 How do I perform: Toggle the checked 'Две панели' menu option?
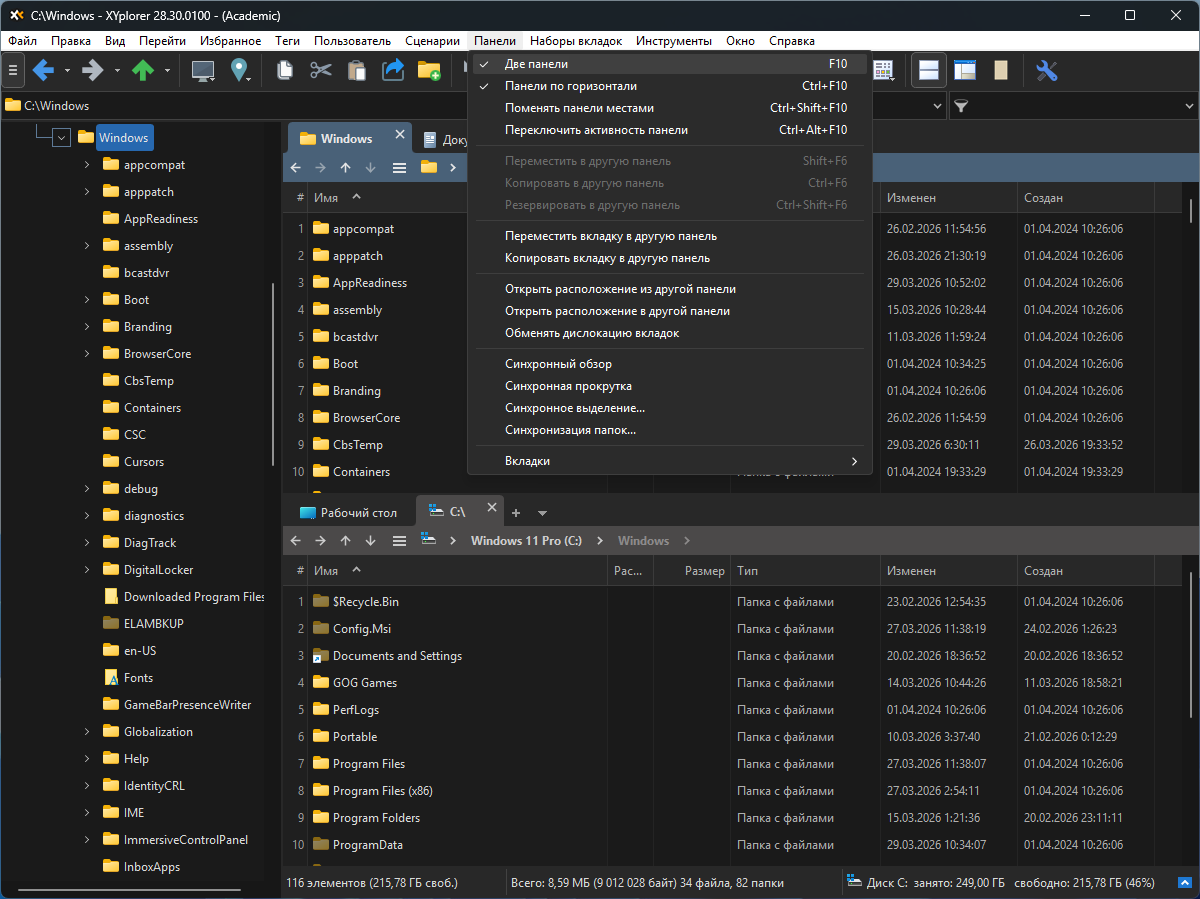point(536,64)
